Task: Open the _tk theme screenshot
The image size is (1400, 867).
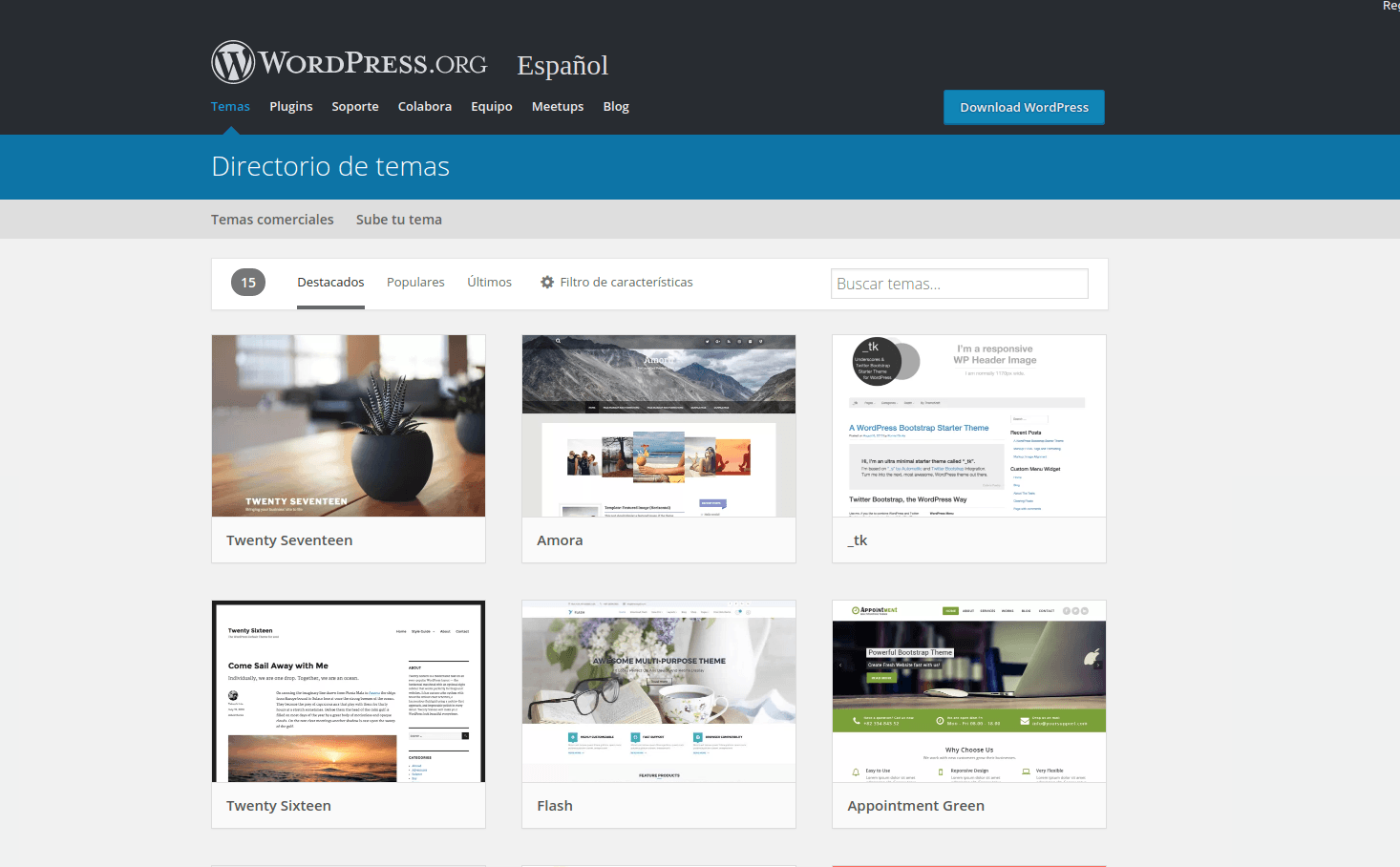Action: coord(969,426)
